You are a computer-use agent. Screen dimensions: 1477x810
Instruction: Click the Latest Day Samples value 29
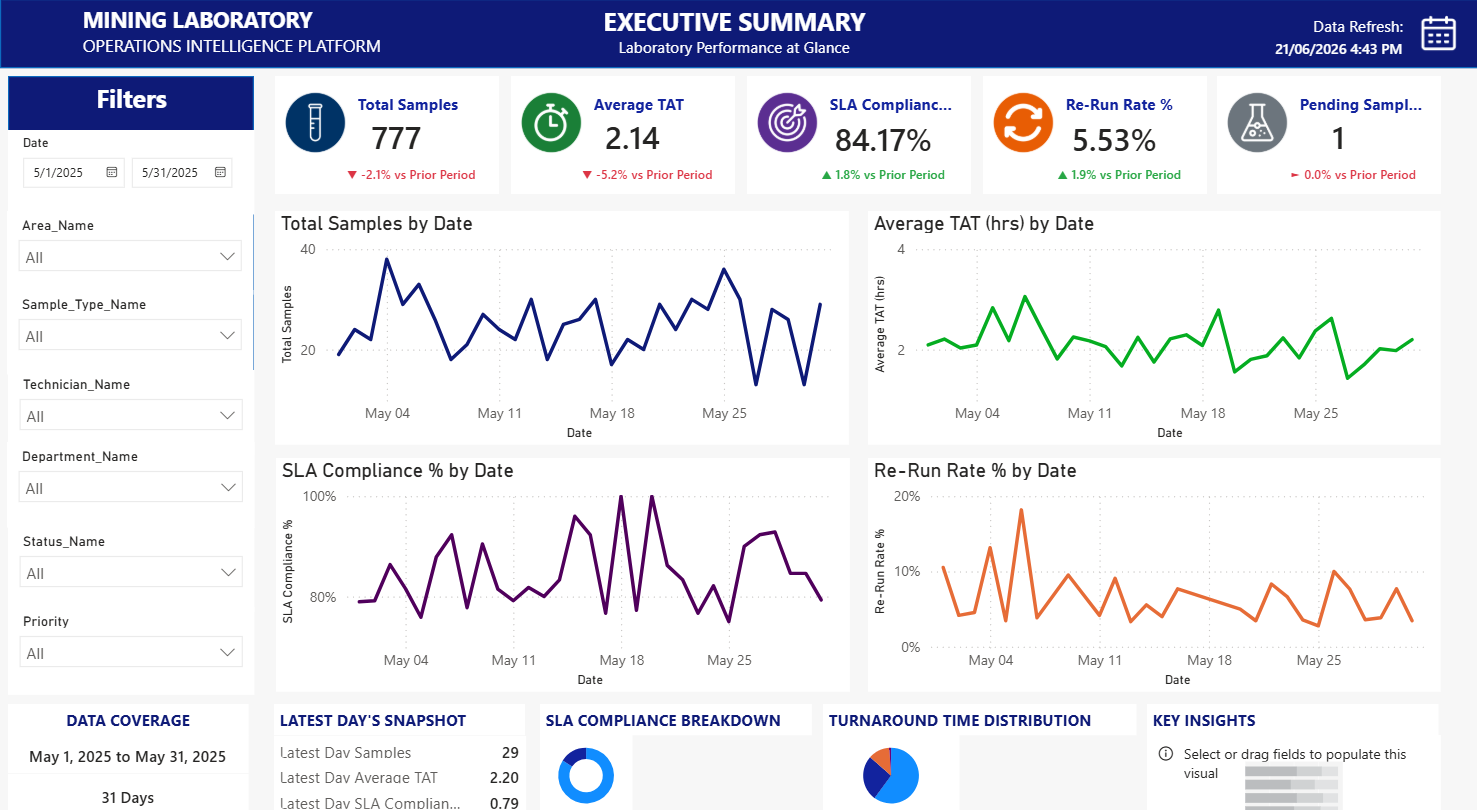pos(510,753)
